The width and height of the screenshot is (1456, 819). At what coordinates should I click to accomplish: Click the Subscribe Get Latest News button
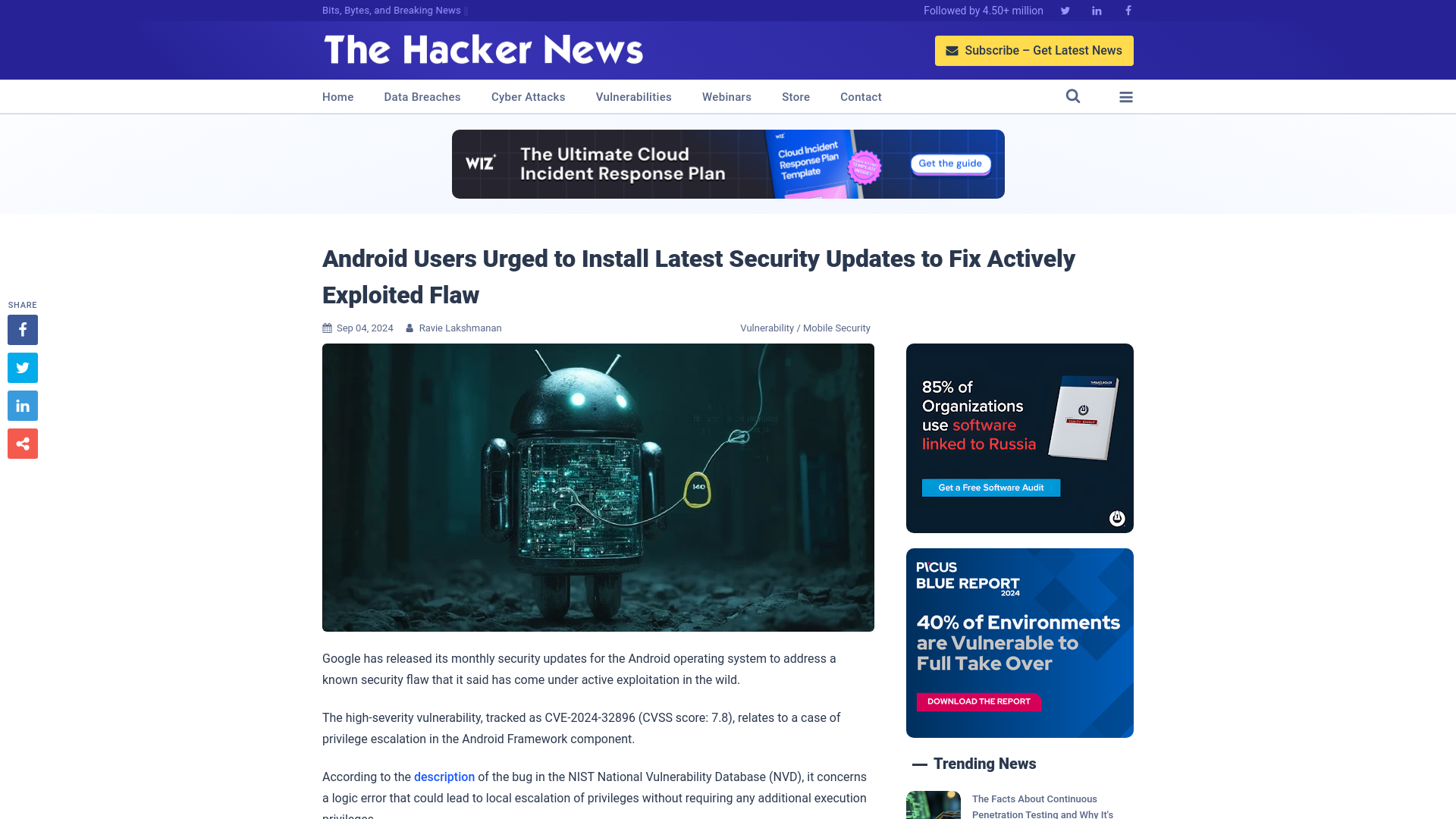[x=1034, y=50]
